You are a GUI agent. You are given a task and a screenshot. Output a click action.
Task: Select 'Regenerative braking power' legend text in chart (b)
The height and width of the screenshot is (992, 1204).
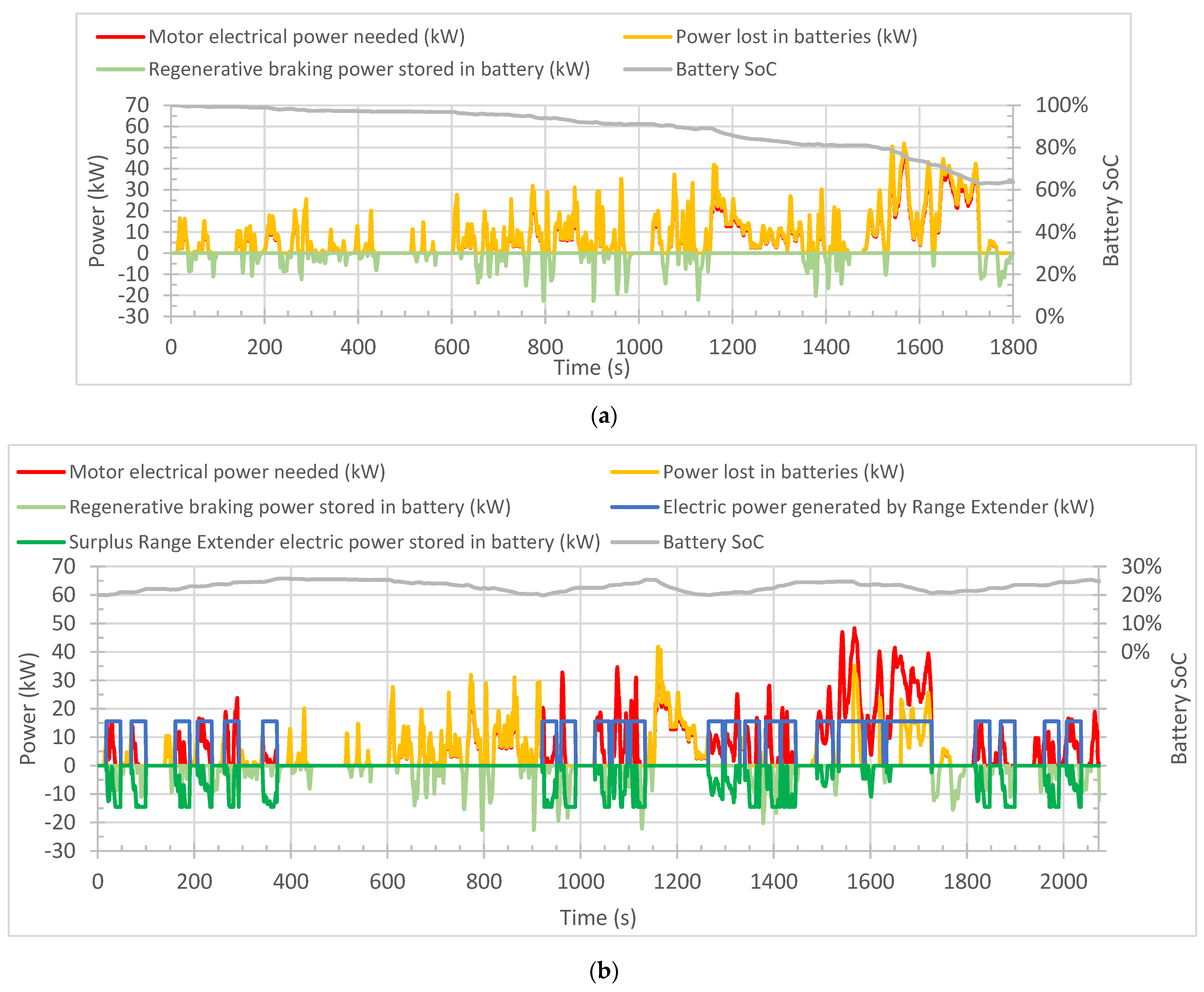[x=290, y=507]
